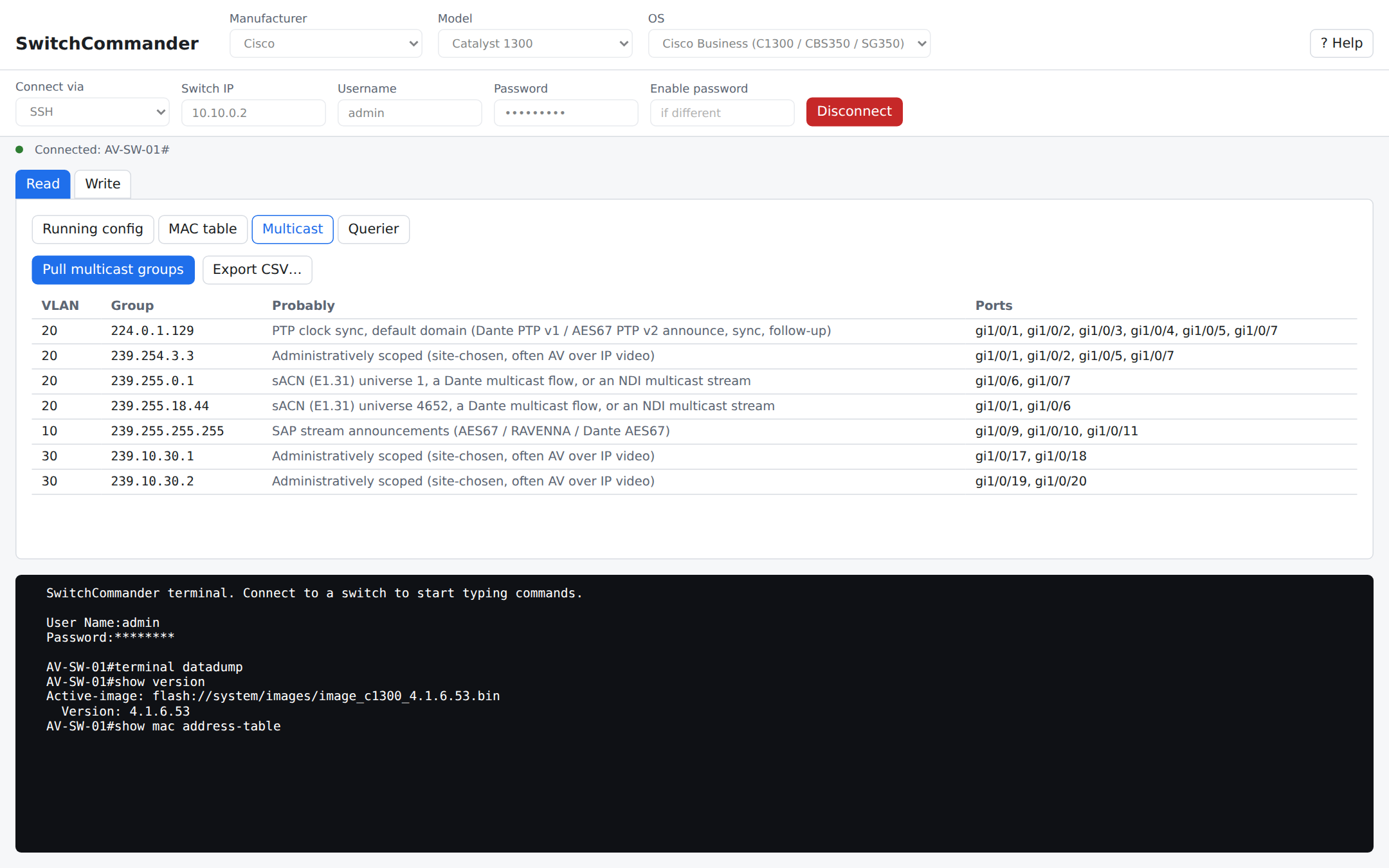This screenshot has width=1389, height=868.
Task: Click the Help button
Action: (x=1341, y=43)
